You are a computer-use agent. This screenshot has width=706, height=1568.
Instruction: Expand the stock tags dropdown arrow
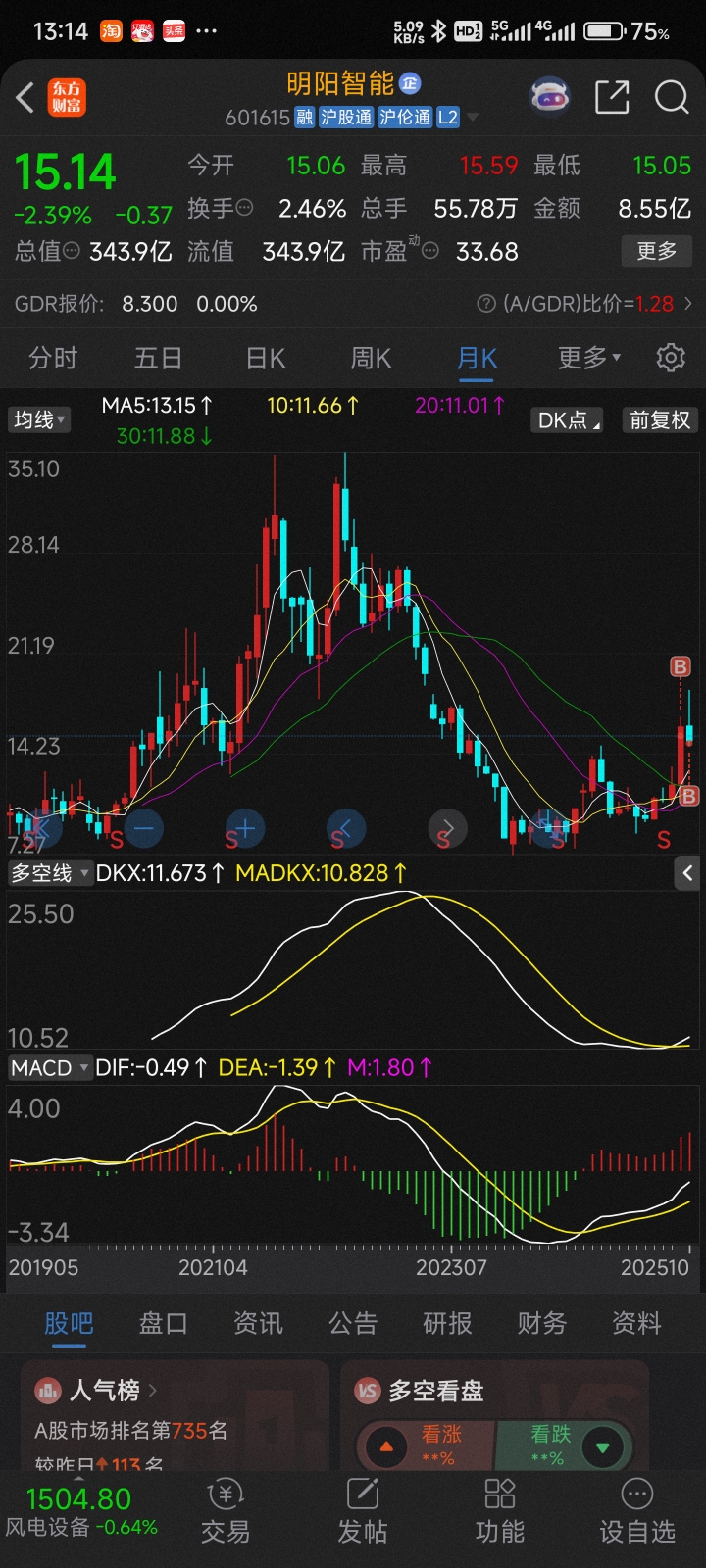click(473, 118)
